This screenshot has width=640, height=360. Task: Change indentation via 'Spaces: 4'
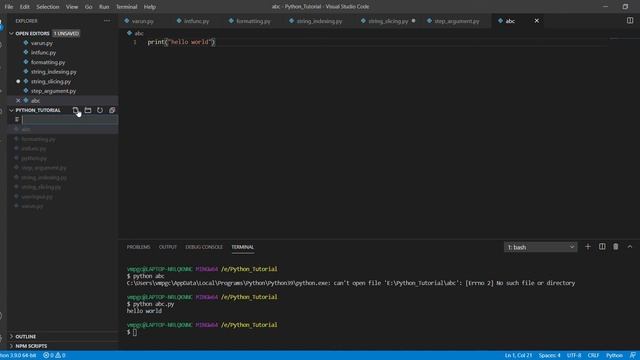tap(549, 356)
